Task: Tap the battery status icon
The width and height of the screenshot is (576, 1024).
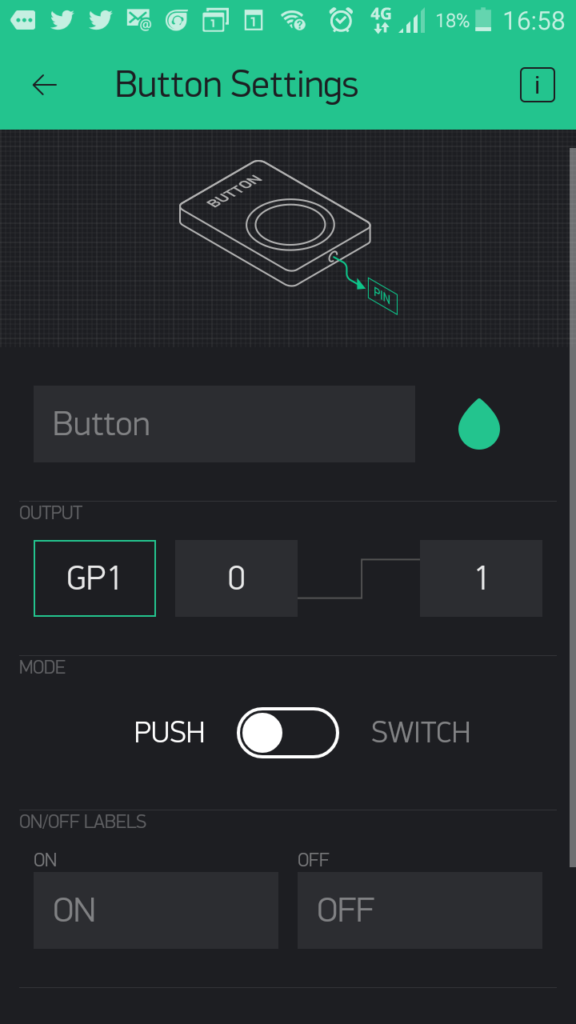Action: point(483,20)
